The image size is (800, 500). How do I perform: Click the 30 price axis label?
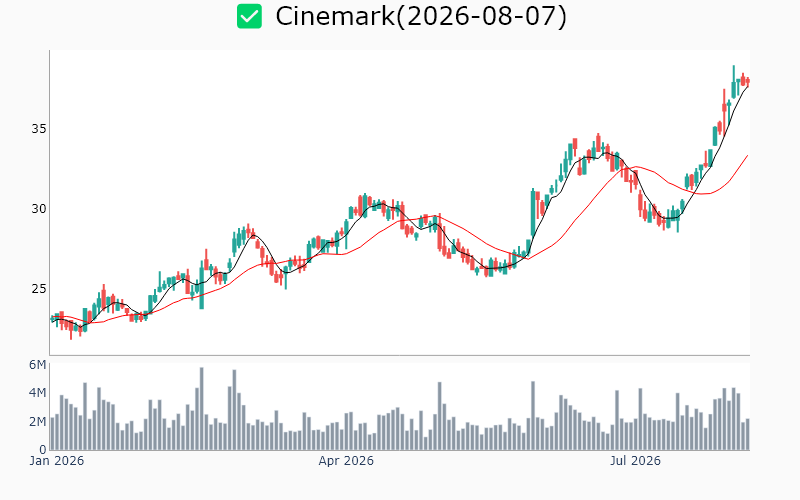coord(39,209)
